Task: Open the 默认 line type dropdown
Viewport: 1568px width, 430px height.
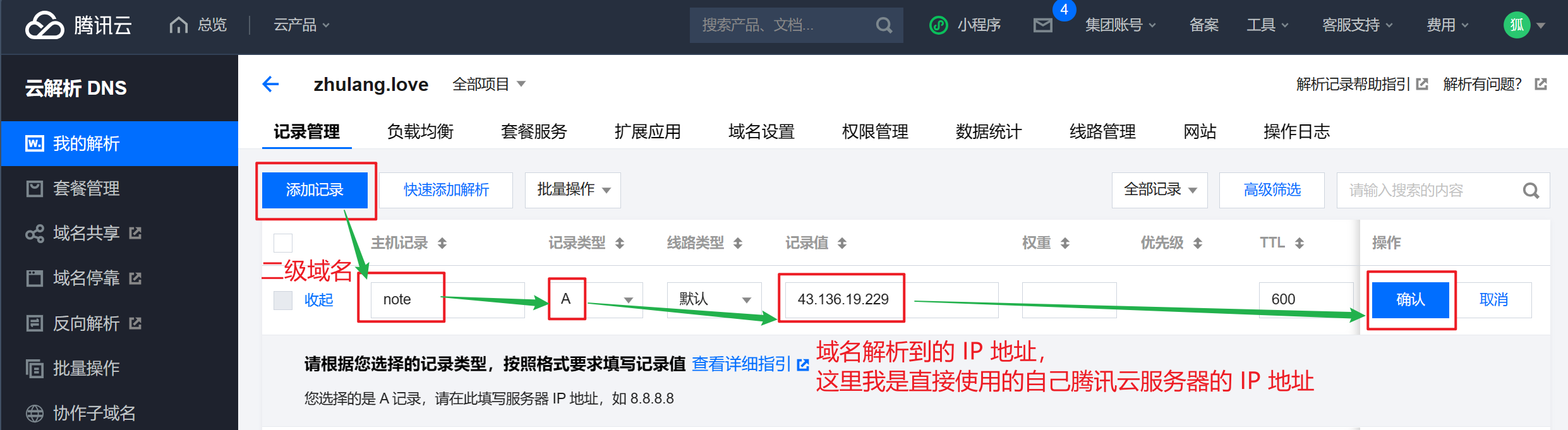Action: [x=715, y=299]
